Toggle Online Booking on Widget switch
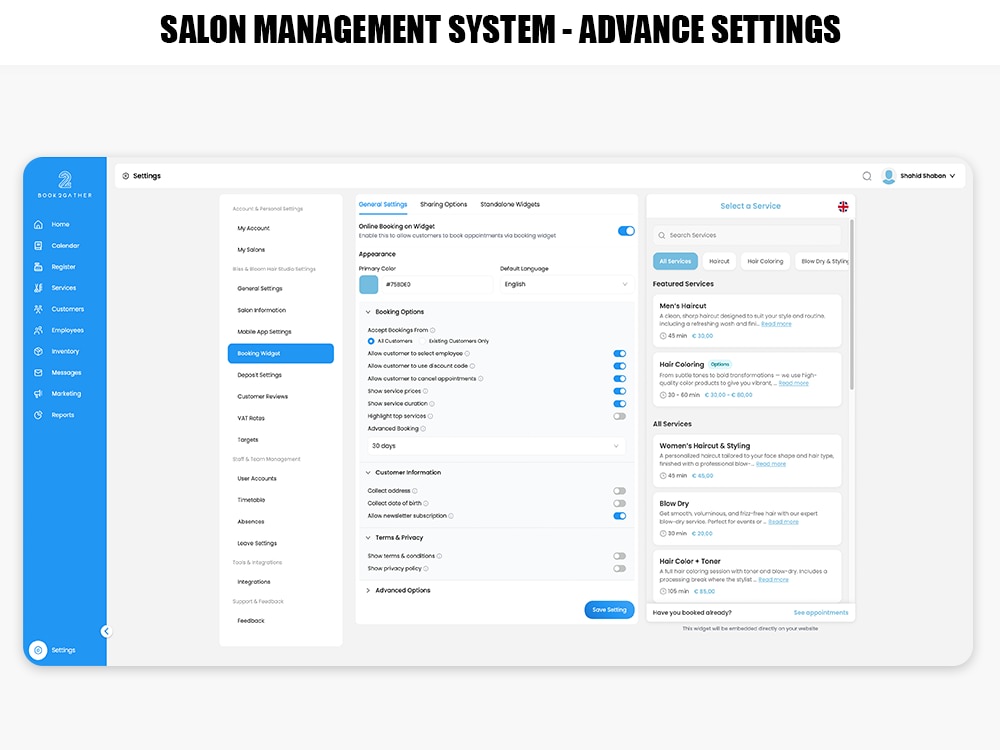This screenshot has width=1000, height=750. 626,231
